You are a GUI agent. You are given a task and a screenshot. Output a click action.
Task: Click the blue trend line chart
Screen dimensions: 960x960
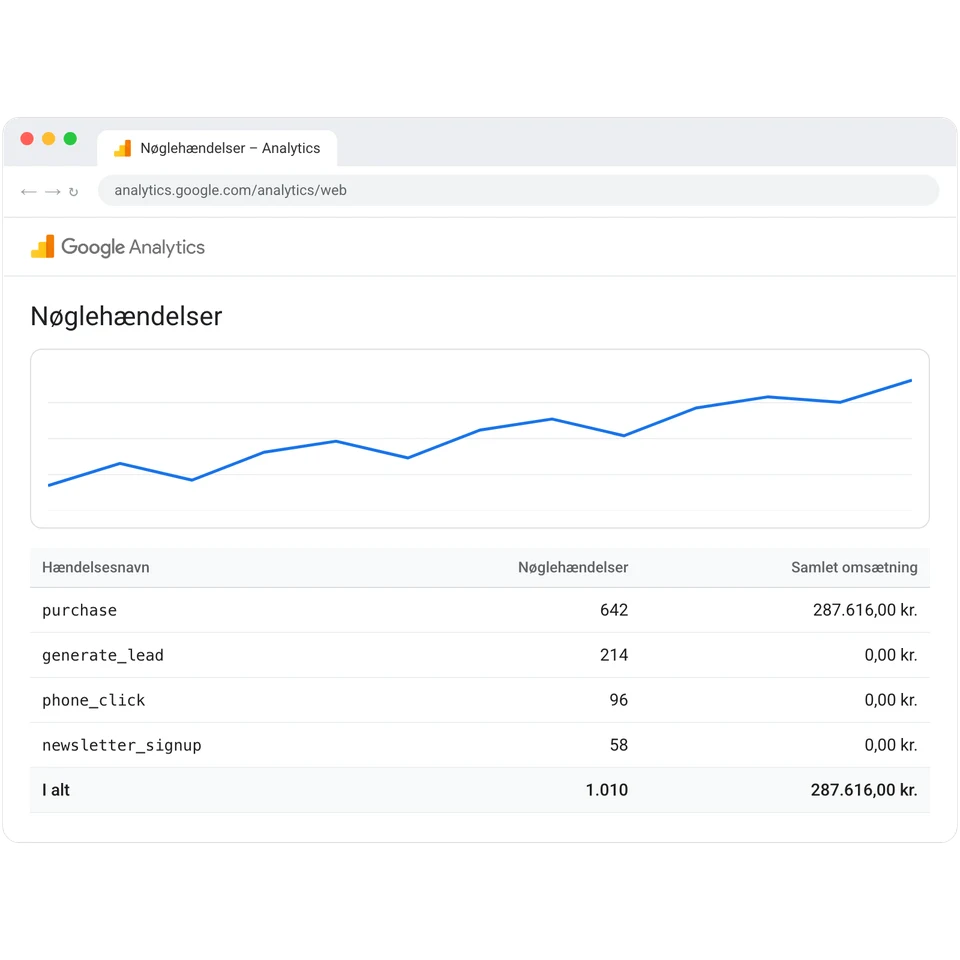[x=480, y=432]
